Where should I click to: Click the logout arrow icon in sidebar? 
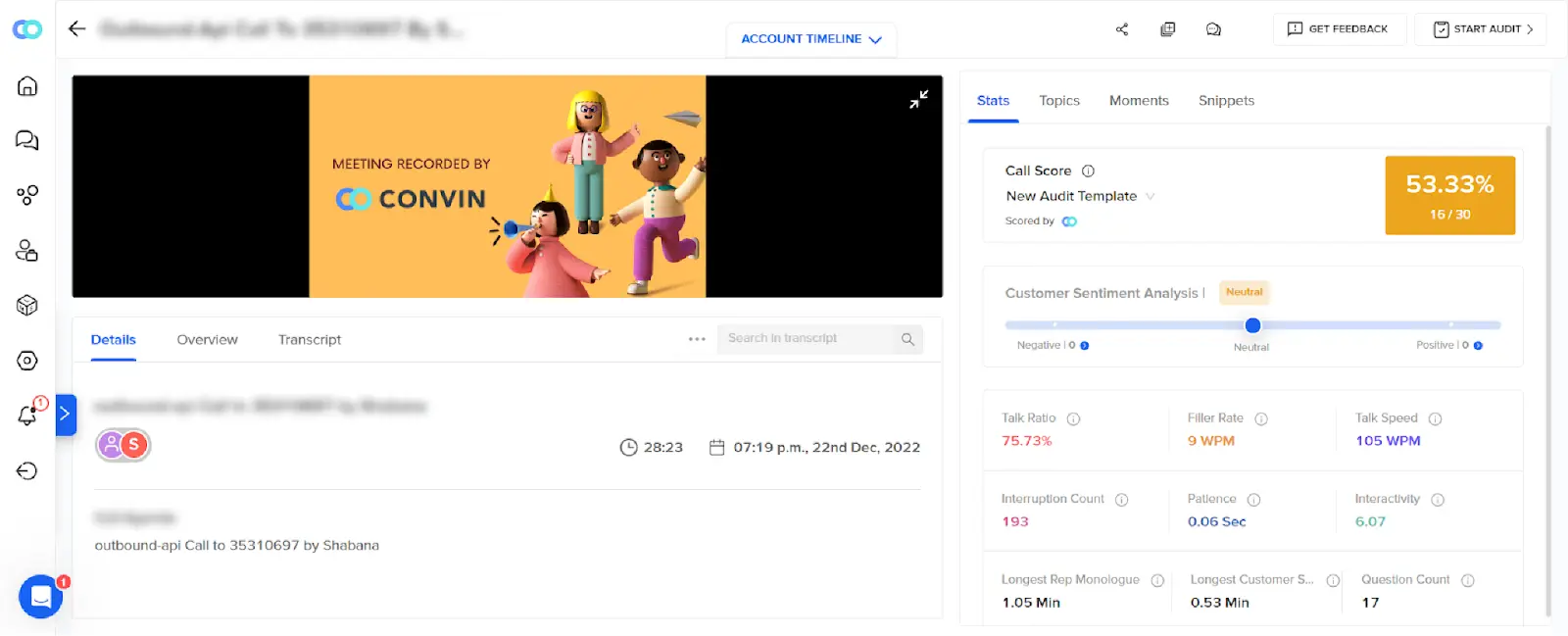pos(27,471)
